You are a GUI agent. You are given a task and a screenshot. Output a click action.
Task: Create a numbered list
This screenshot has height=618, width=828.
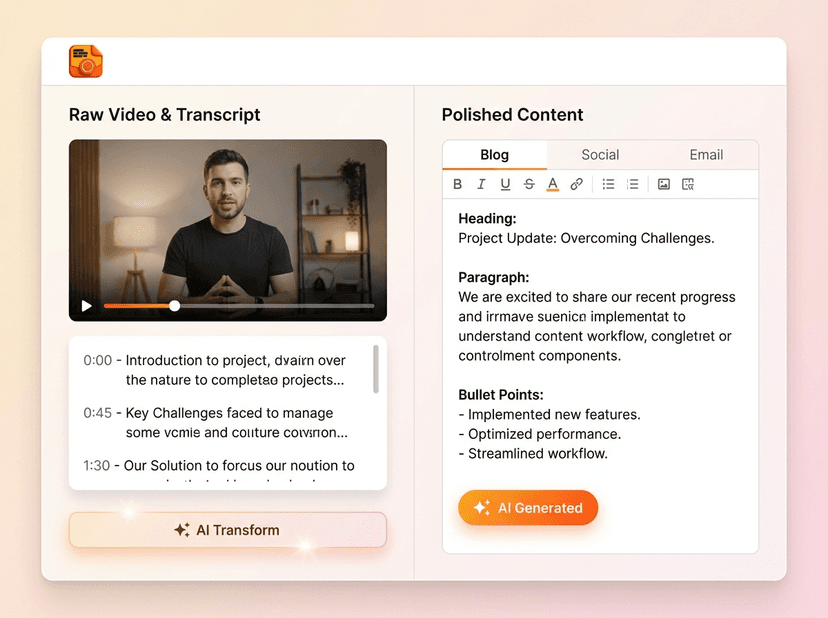coord(632,184)
